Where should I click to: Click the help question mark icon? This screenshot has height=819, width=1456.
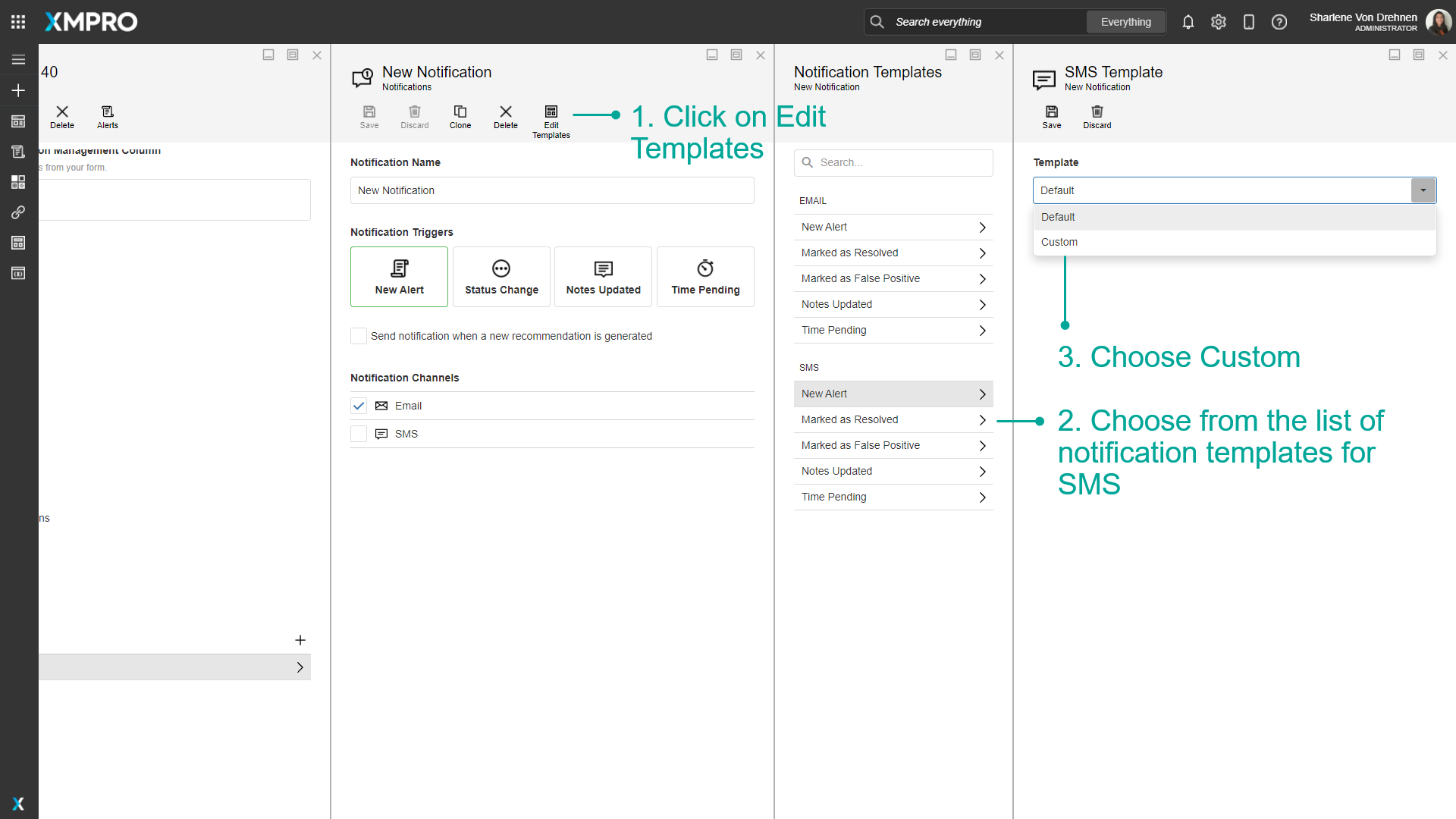[1279, 22]
